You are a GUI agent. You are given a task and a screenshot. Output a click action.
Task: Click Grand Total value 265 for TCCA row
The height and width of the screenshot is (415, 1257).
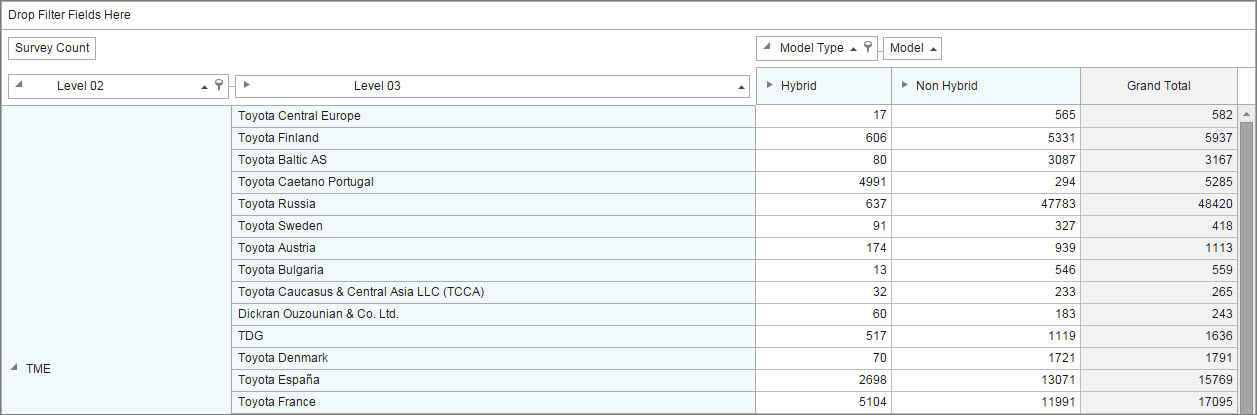pyautogui.click(x=1159, y=292)
